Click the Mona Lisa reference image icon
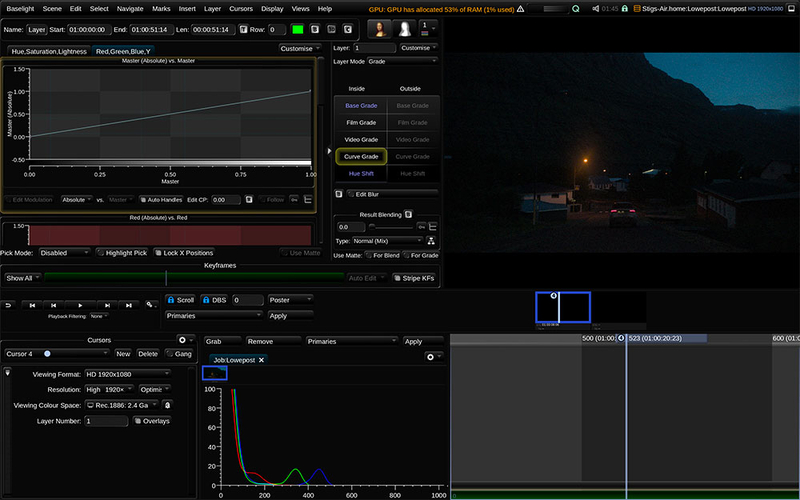The image size is (800, 500). point(381,29)
